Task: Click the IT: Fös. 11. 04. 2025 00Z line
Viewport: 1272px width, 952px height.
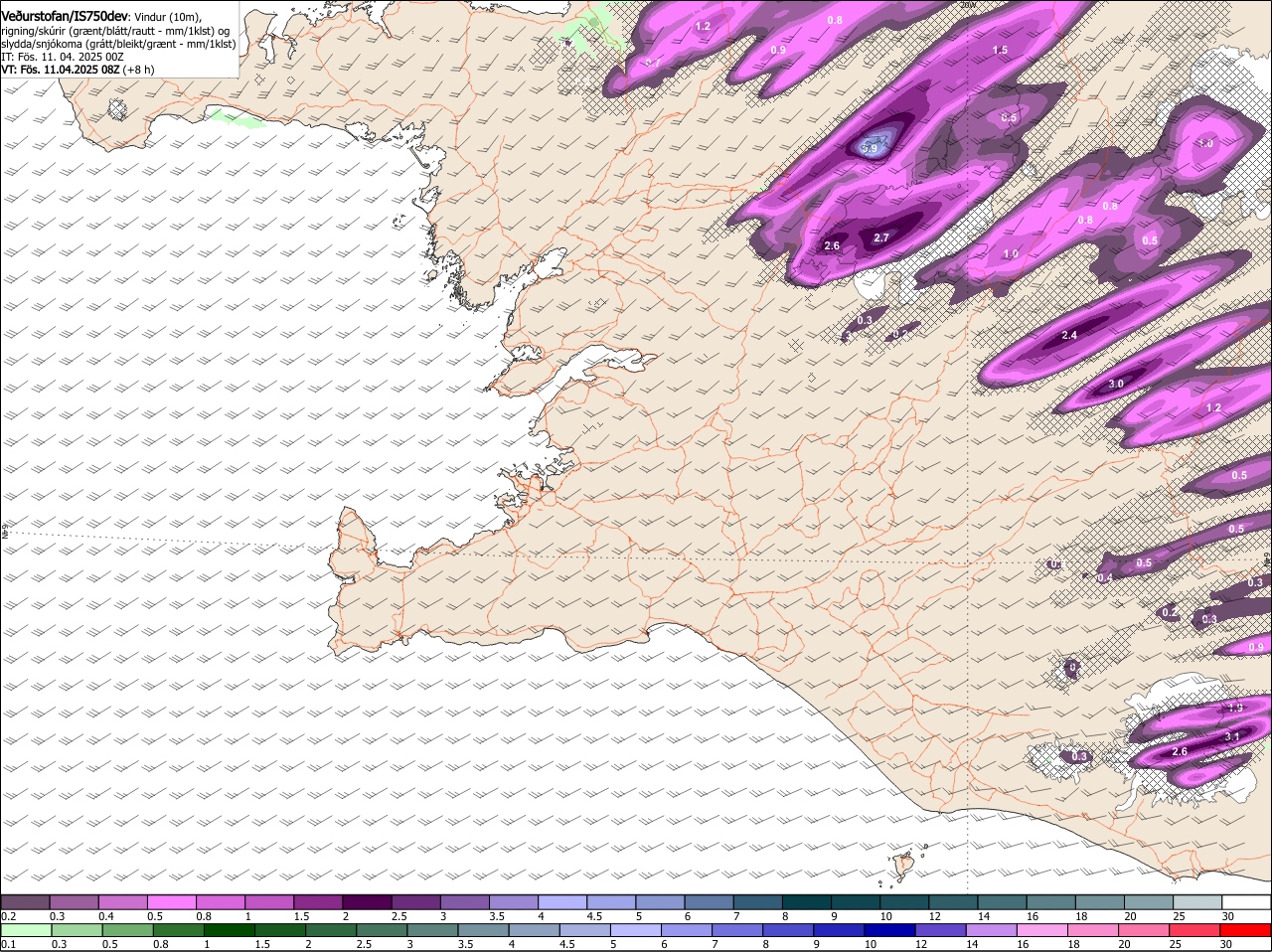Action: click(x=63, y=57)
